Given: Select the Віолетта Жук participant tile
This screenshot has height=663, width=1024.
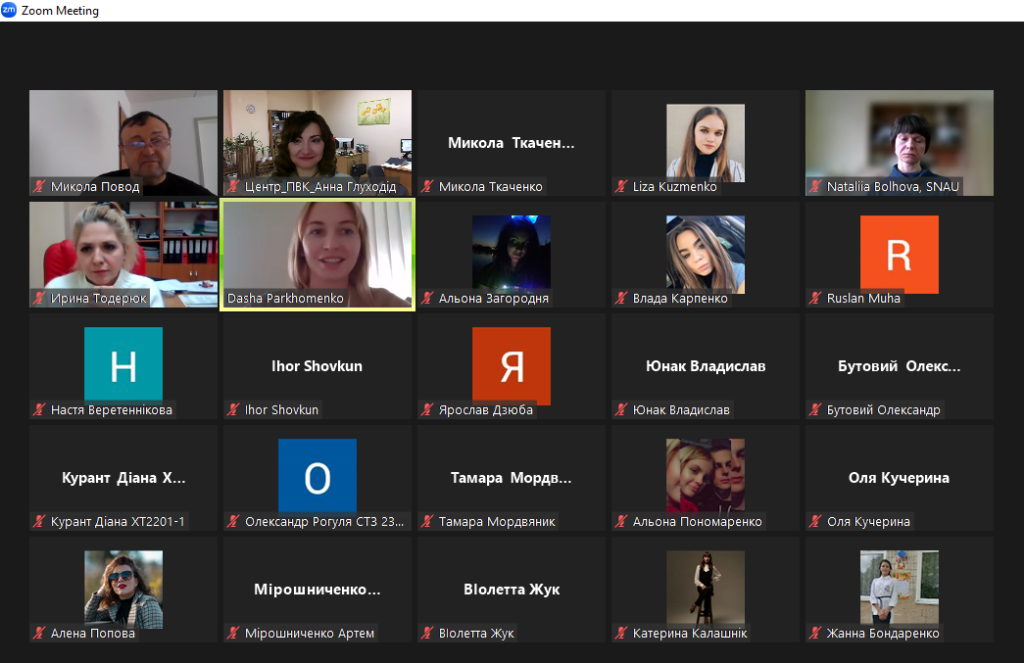Looking at the screenshot, I should click(x=511, y=589).
